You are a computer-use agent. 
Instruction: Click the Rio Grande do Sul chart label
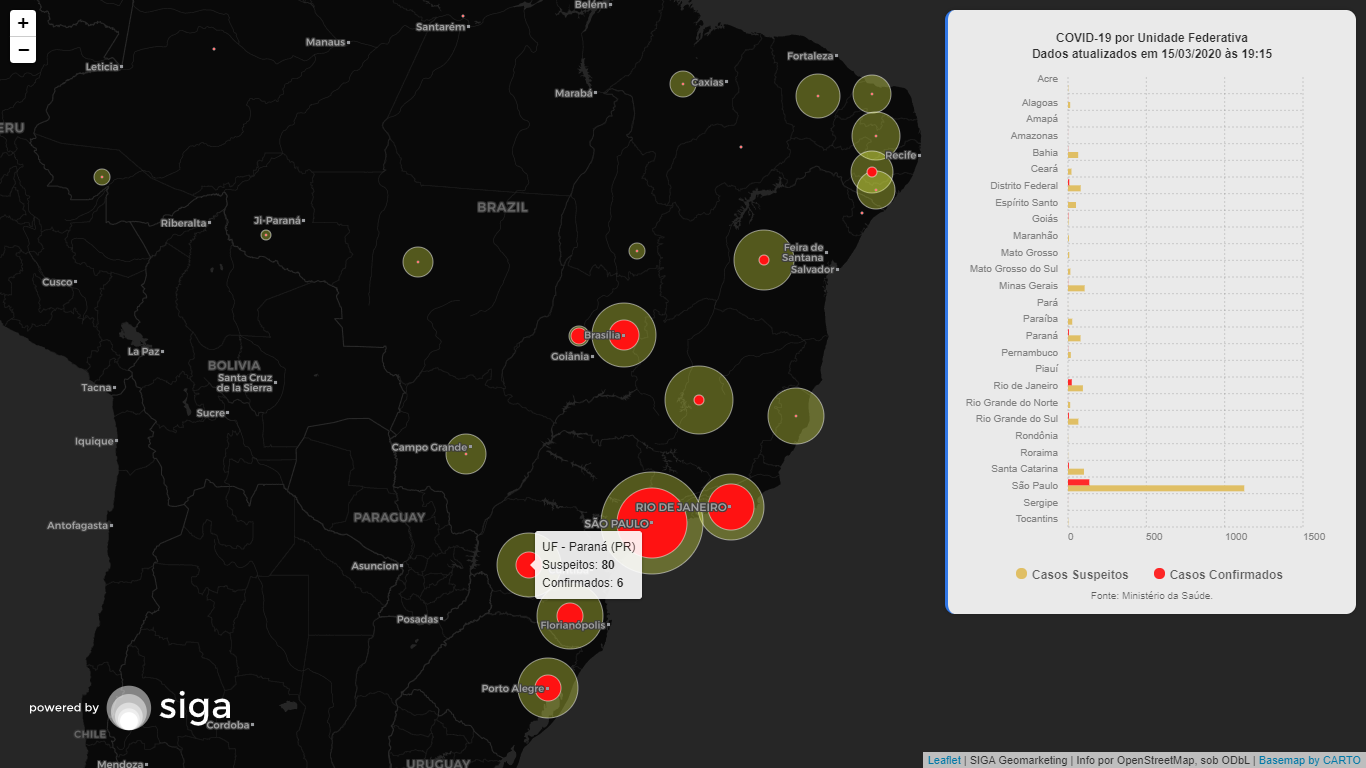pyautogui.click(x=1017, y=419)
